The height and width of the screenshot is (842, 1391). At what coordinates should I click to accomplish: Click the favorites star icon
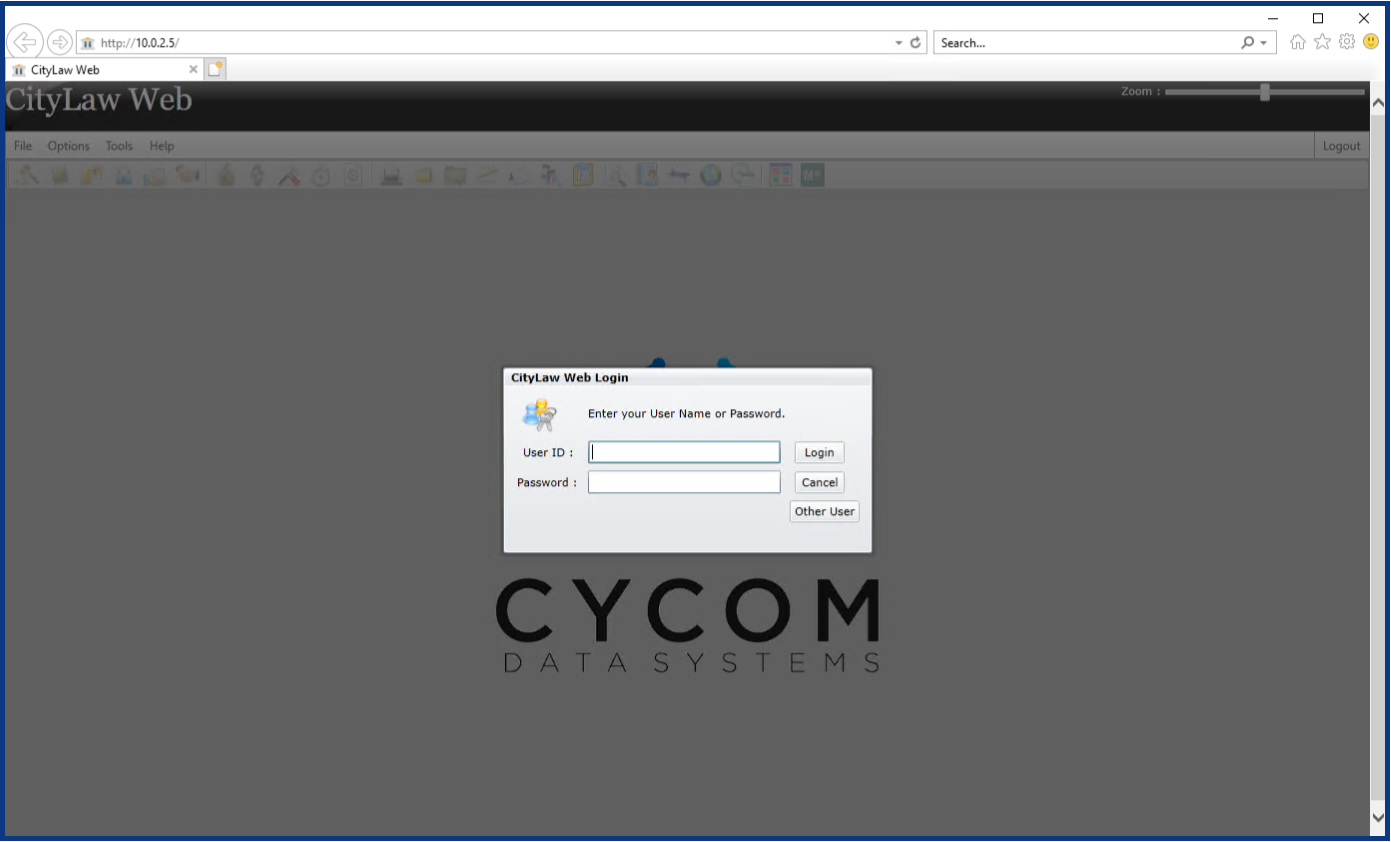1322,41
